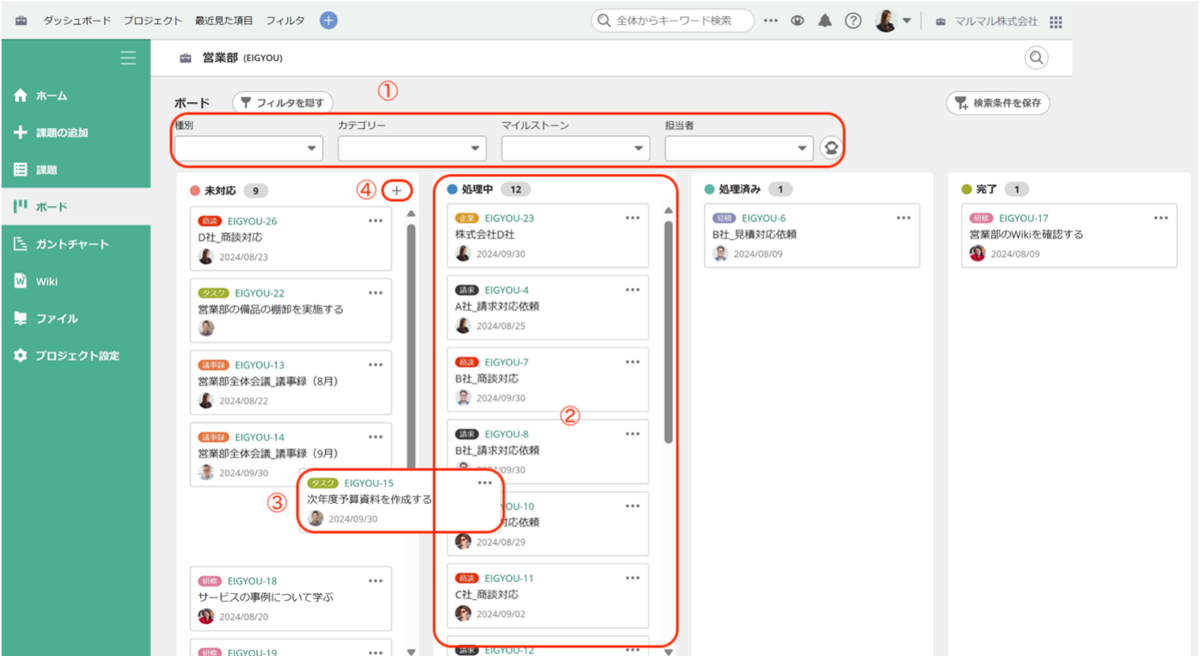Open the EIGYOU-23 issue link
Viewport: 1200px width, 656px height.
point(509,218)
